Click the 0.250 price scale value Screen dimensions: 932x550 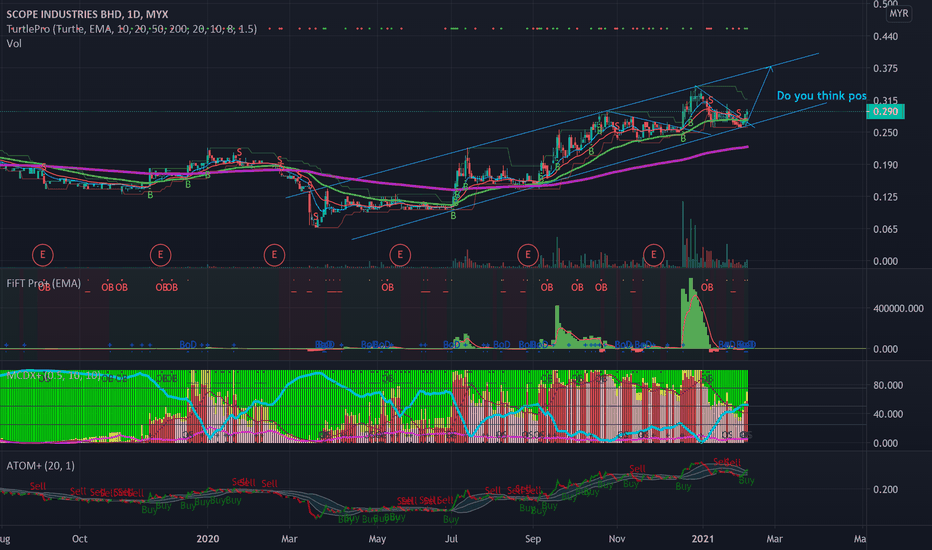886,133
